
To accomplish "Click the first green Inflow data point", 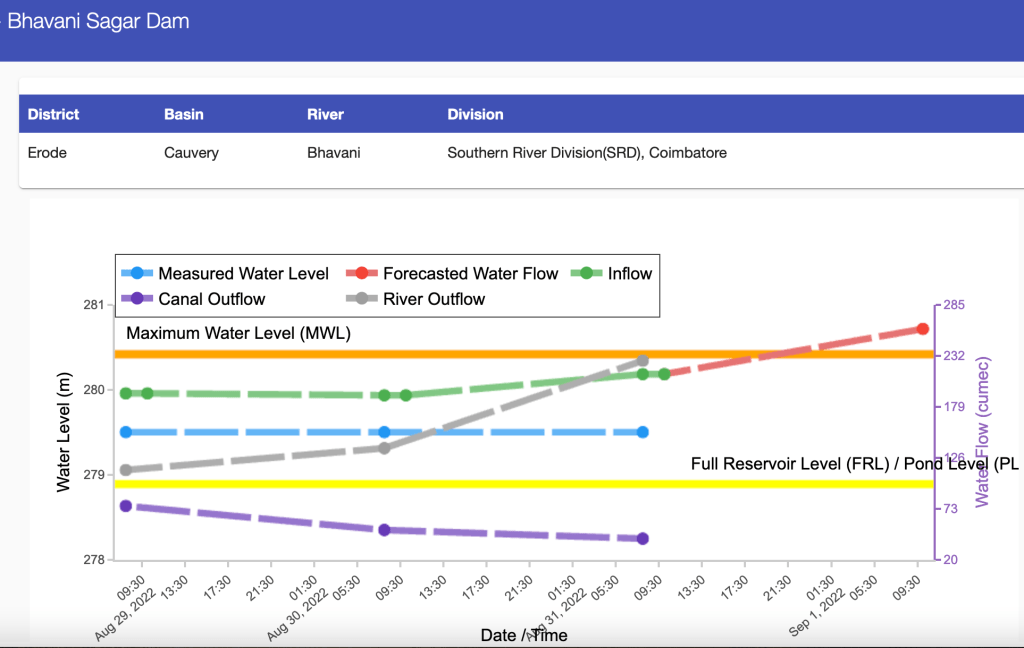I will [126, 393].
